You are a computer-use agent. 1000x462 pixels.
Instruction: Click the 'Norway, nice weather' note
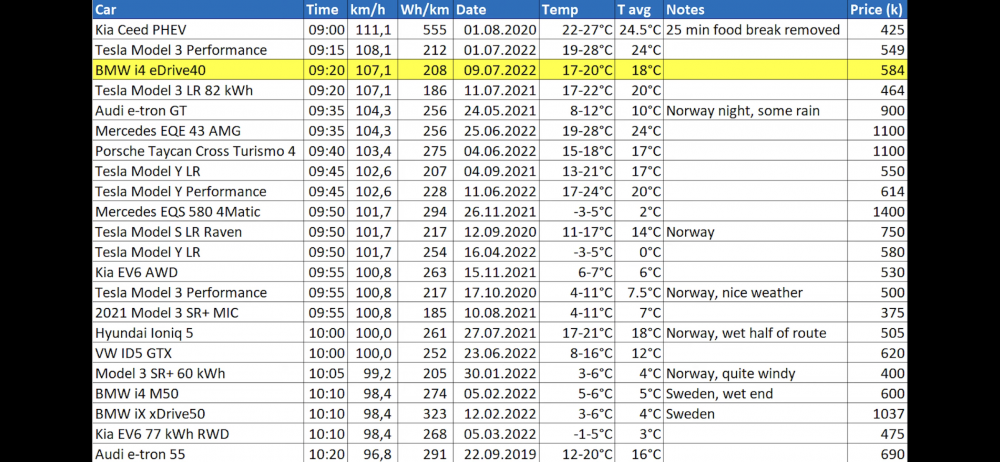point(734,292)
